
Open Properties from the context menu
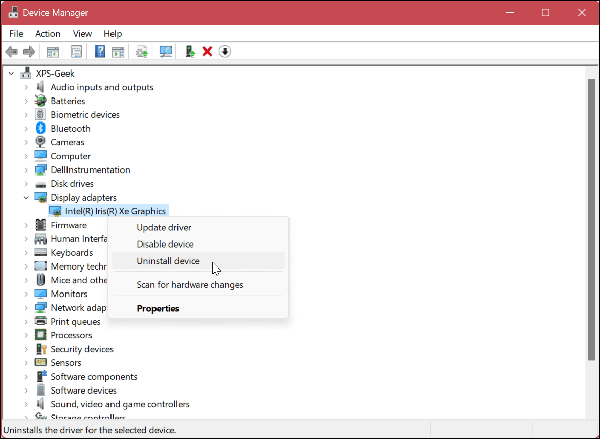[199, 308]
